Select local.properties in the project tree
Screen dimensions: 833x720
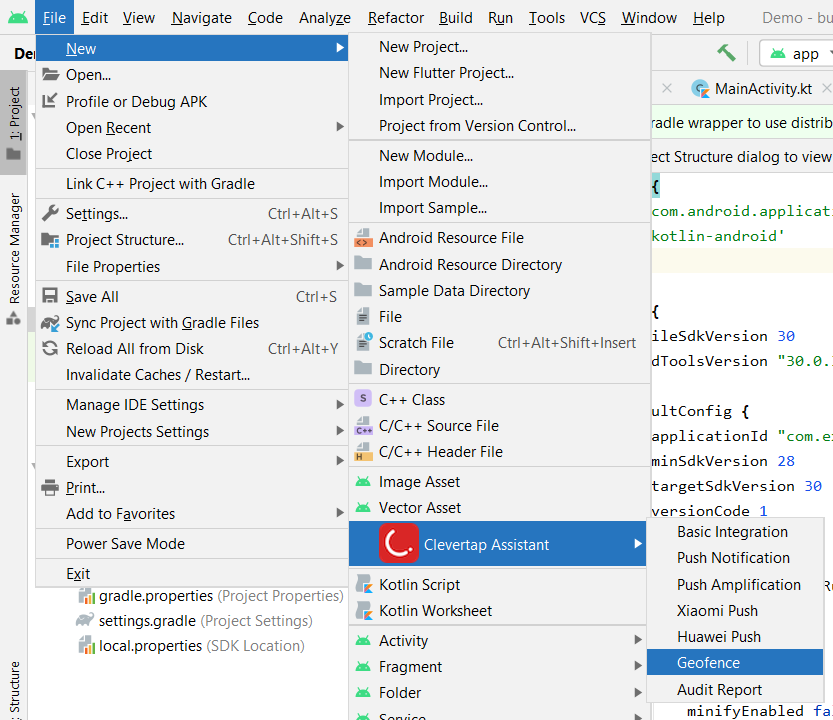pos(191,646)
